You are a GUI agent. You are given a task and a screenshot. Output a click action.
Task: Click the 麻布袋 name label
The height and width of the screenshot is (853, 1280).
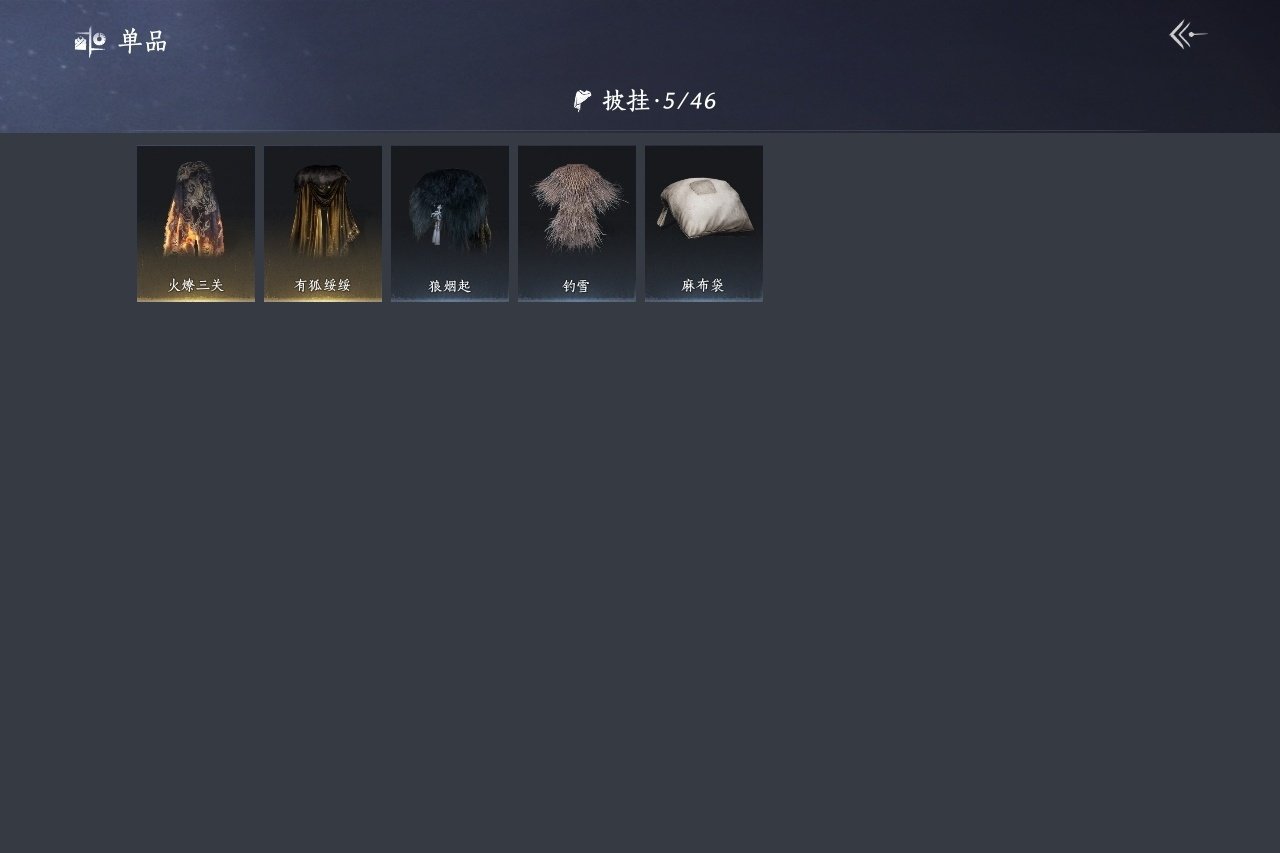(704, 285)
